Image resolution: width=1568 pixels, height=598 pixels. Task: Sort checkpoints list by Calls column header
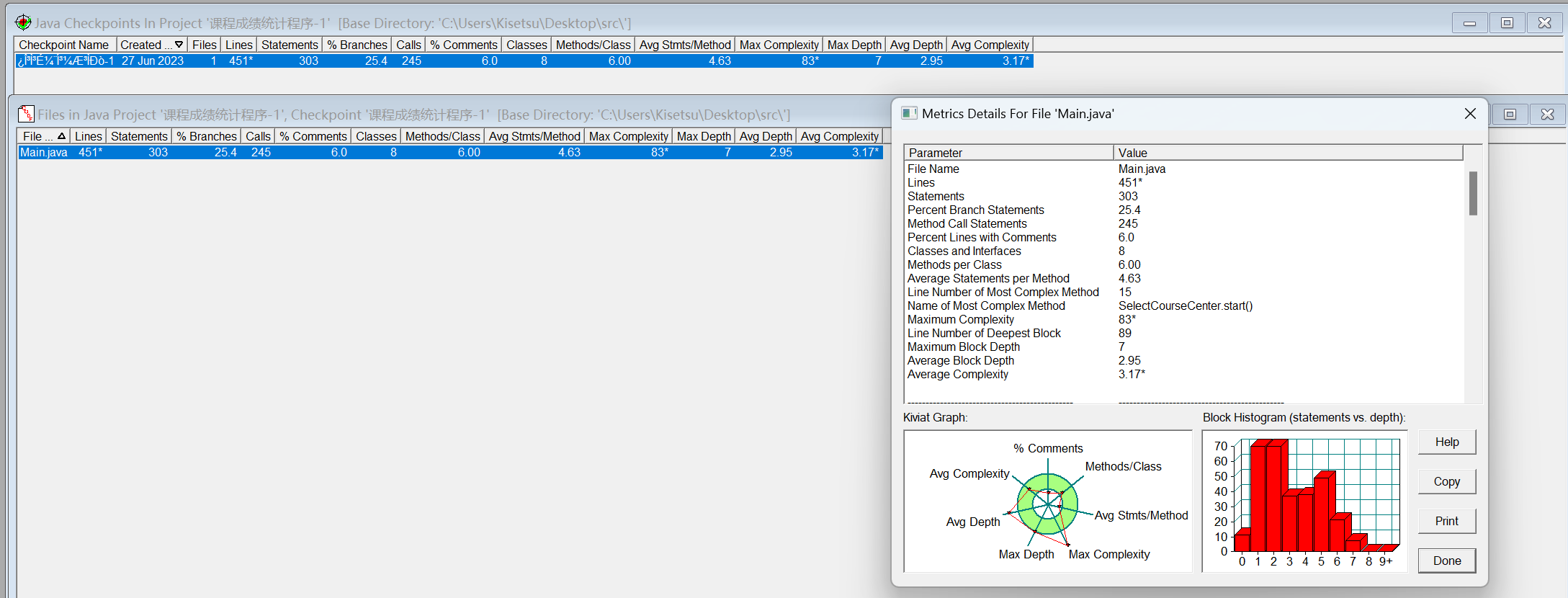[408, 45]
